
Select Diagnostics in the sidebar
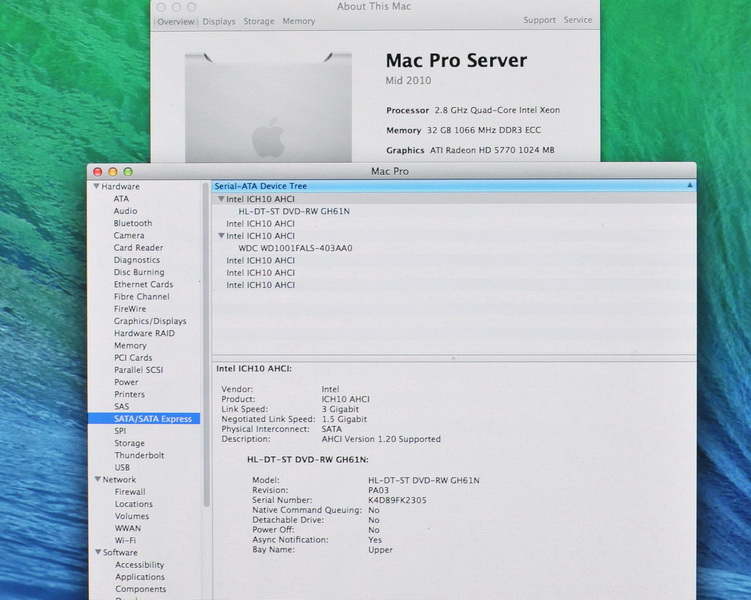point(137,260)
